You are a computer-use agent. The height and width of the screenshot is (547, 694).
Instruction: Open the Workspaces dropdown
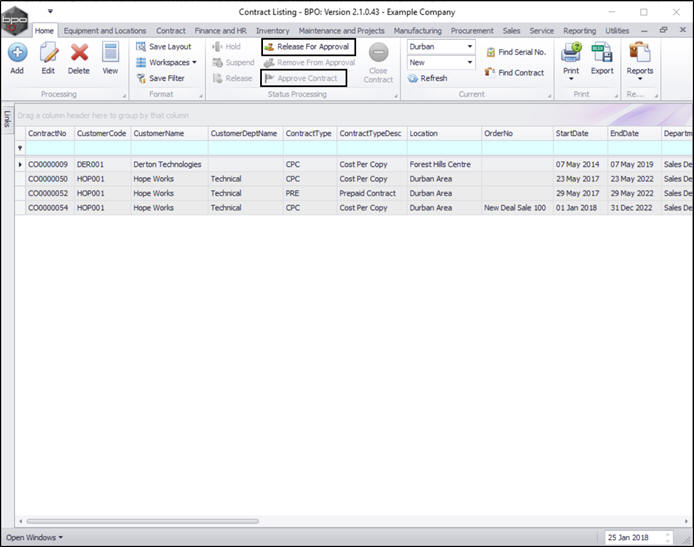[166, 62]
